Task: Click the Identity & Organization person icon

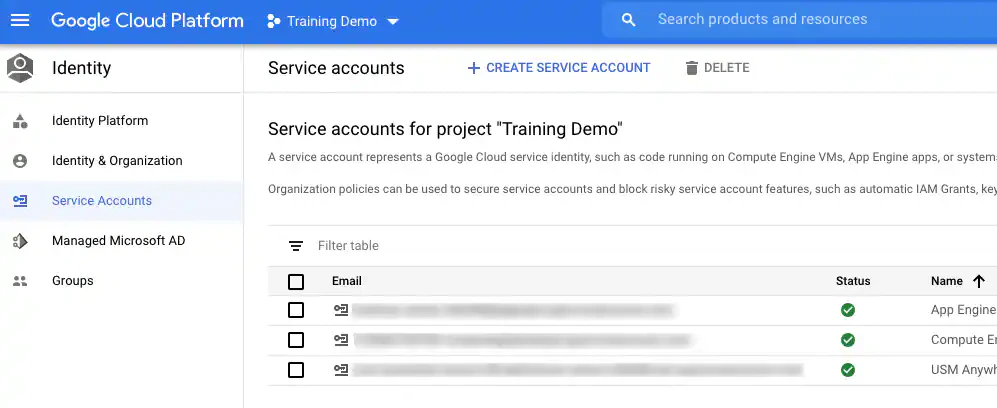Action: pos(20,161)
